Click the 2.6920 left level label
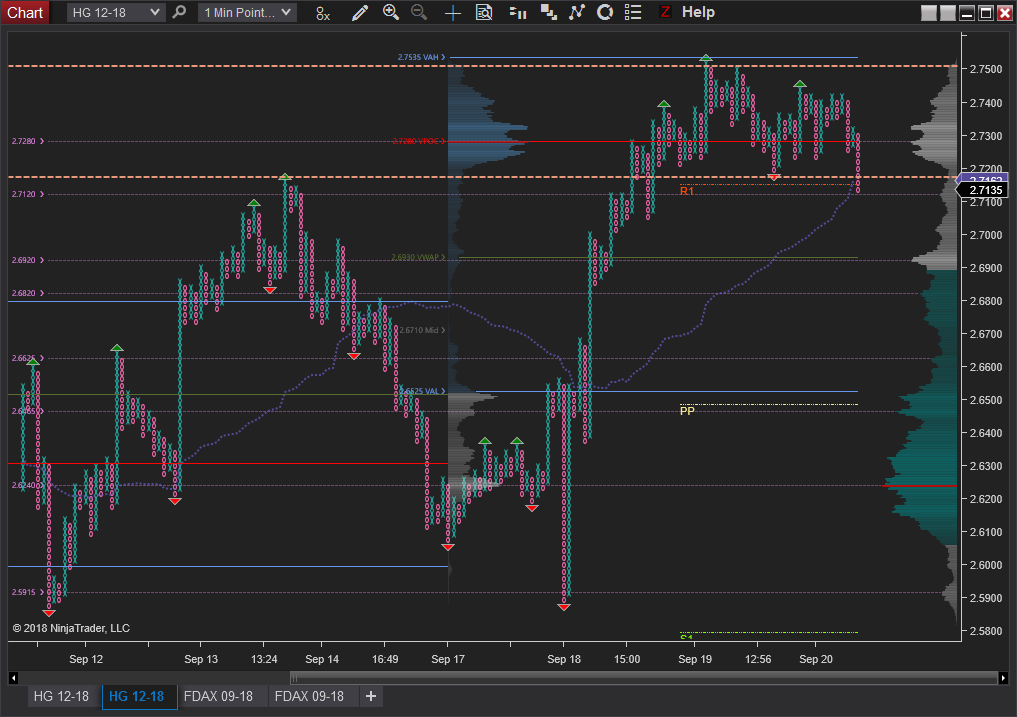This screenshot has height=717, width=1017. tap(28, 260)
